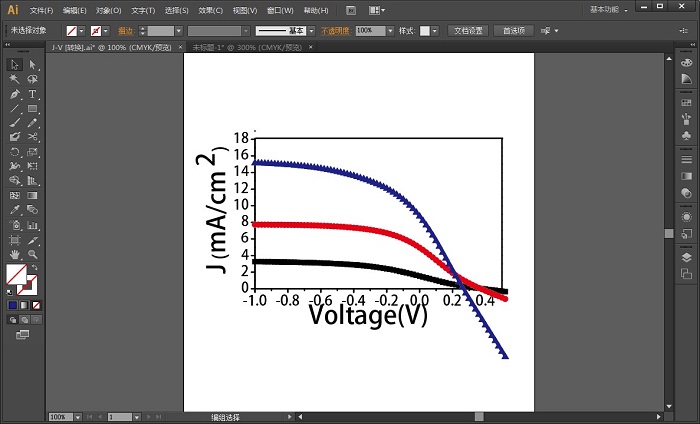Activate the Hand tool
Image resolution: width=700 pixels, height=424 pixels.
(x=14, y=254)
